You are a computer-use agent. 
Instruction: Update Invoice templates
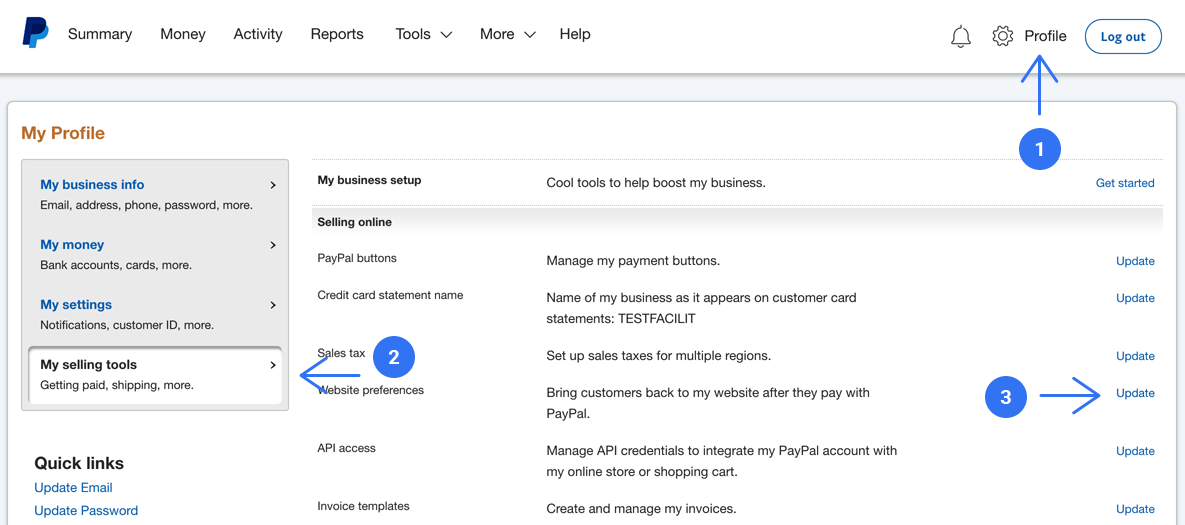point(1135,509)
